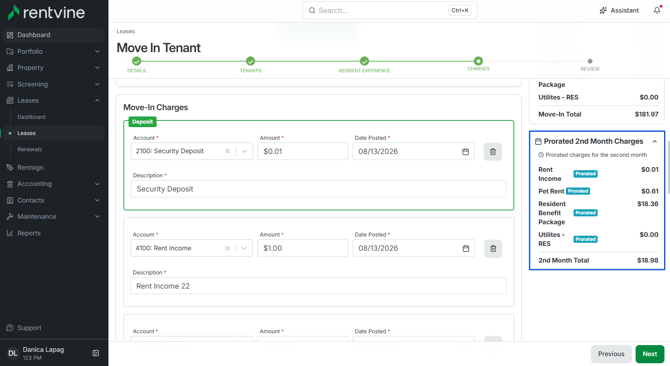Open Renewals under Leases

pos(29,149)
